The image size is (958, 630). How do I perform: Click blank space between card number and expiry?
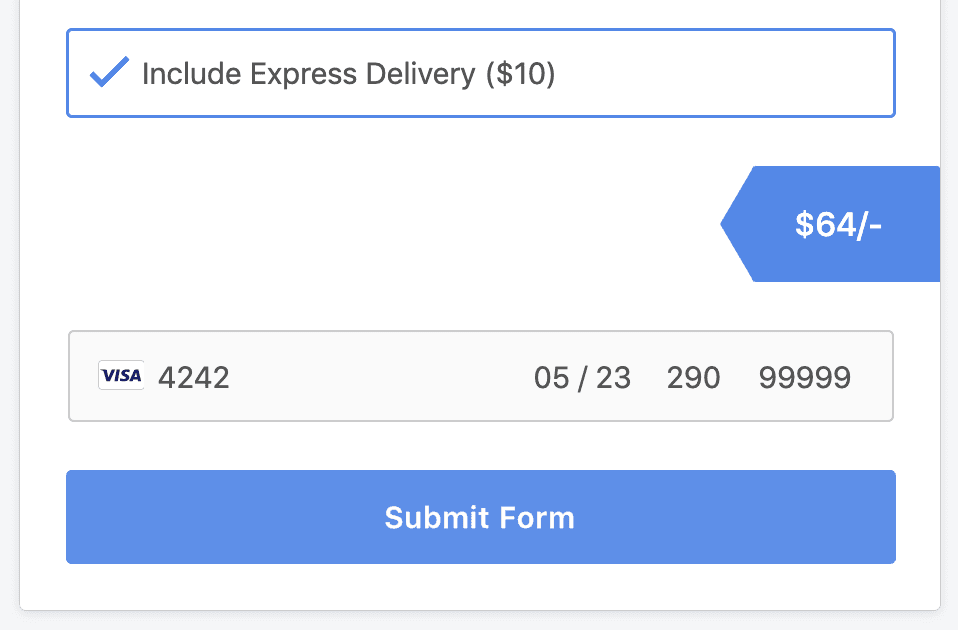pyautogui.click(x=379, y=376)
